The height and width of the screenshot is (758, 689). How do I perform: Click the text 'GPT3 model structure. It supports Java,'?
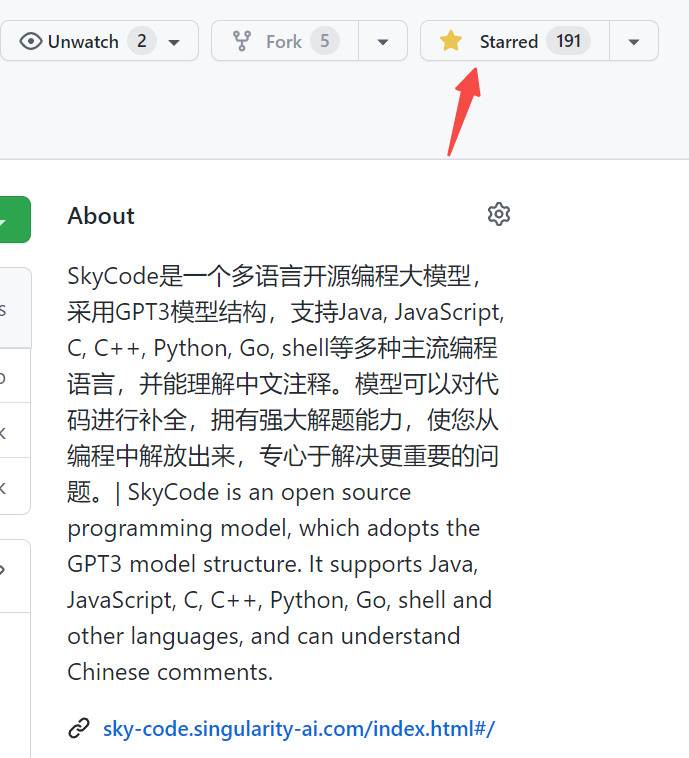(273, 564)
